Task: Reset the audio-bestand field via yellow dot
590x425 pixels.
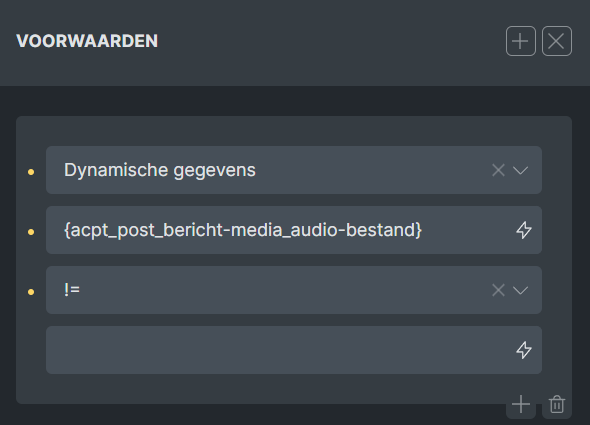Action: coord(31,232)
